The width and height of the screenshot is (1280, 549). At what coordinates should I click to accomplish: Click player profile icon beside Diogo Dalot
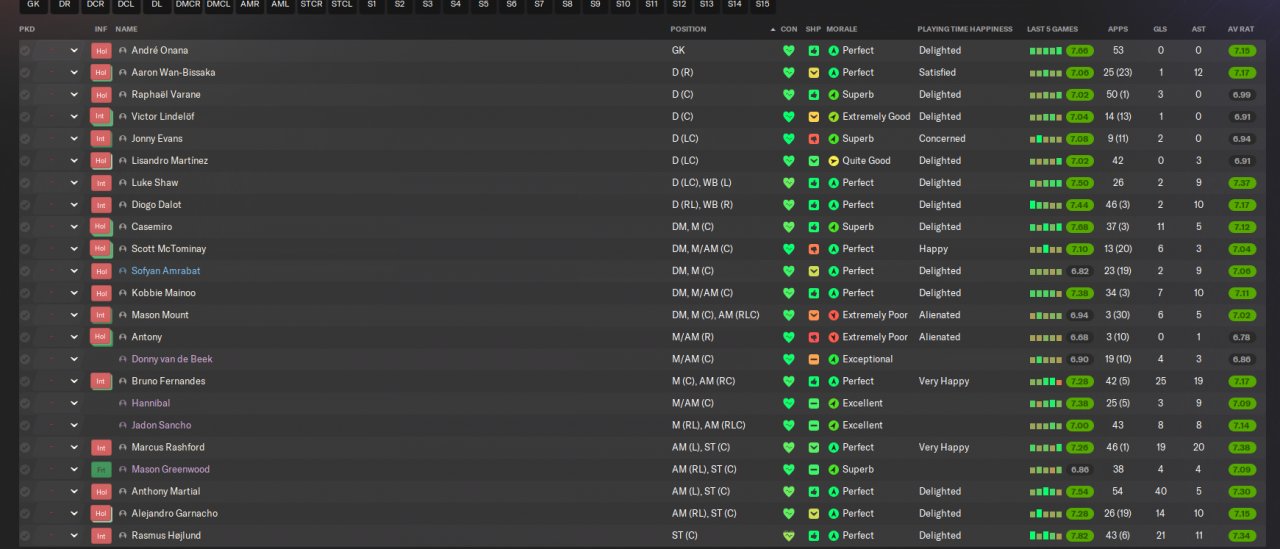pyautogui.click(x=123, y=205)
